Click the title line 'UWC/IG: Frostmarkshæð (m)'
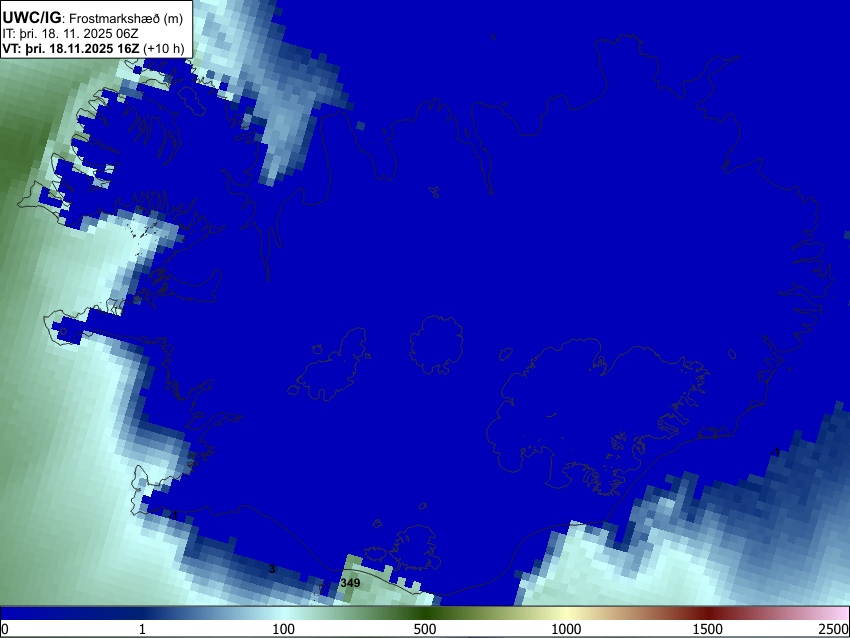The height and width of the screenshot is (638, 850). [x=92, y=18]
